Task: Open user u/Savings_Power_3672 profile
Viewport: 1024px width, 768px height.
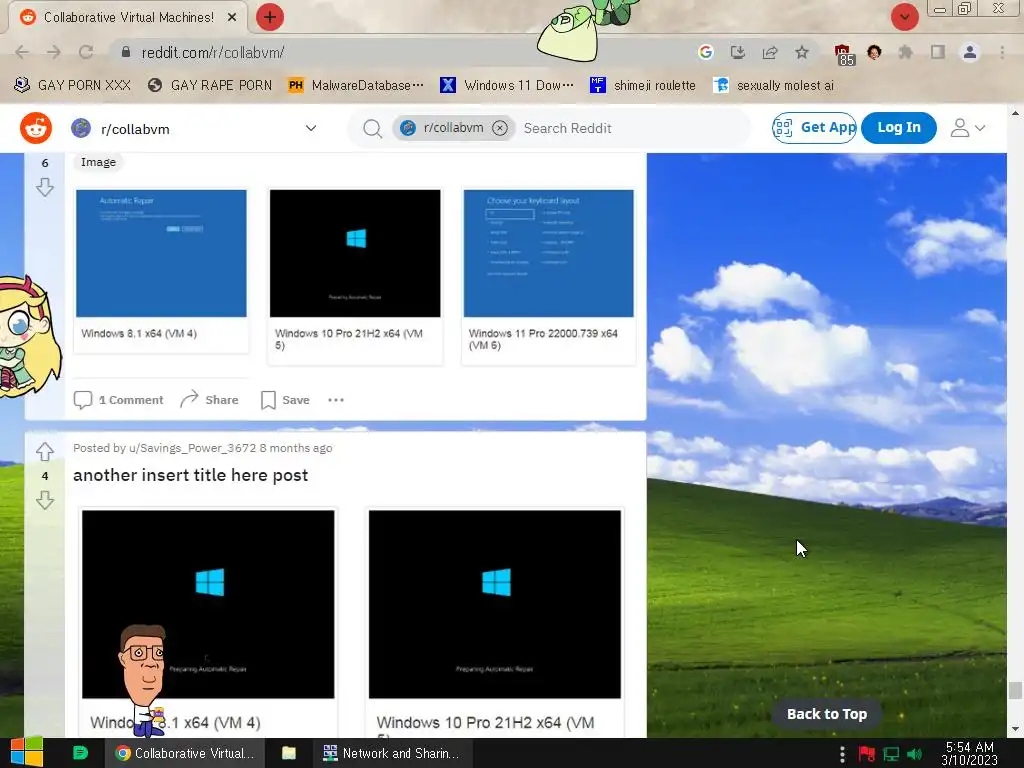Action: coord(193,448)
